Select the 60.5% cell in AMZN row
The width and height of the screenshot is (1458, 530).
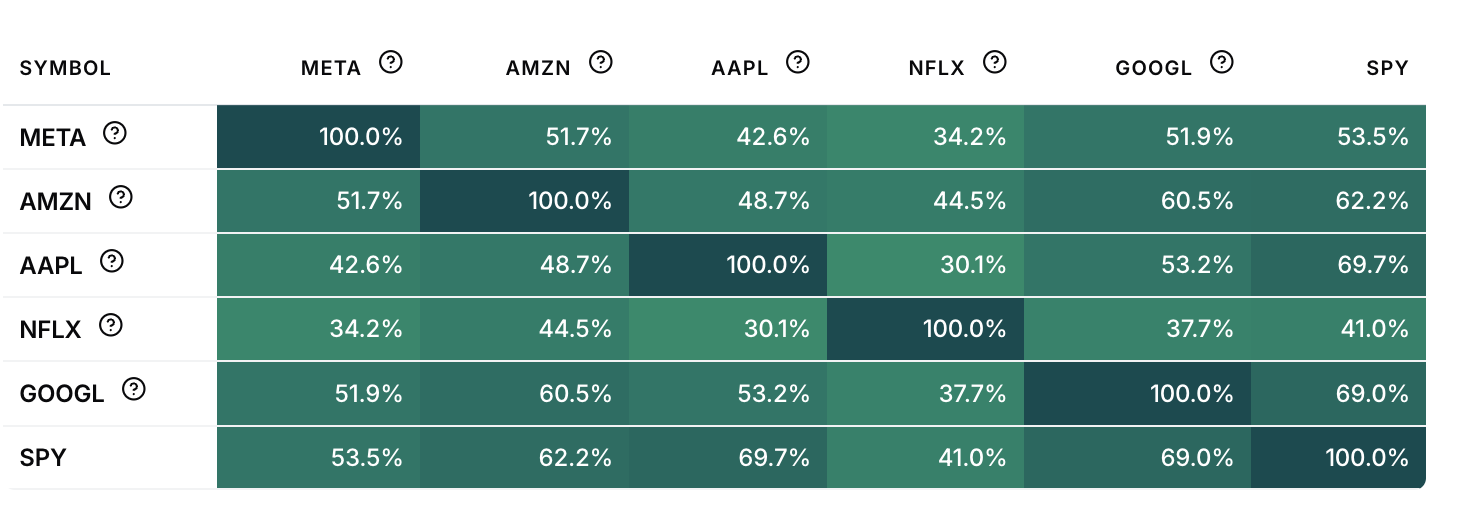pyautogui.click(x=1138, y=201)
